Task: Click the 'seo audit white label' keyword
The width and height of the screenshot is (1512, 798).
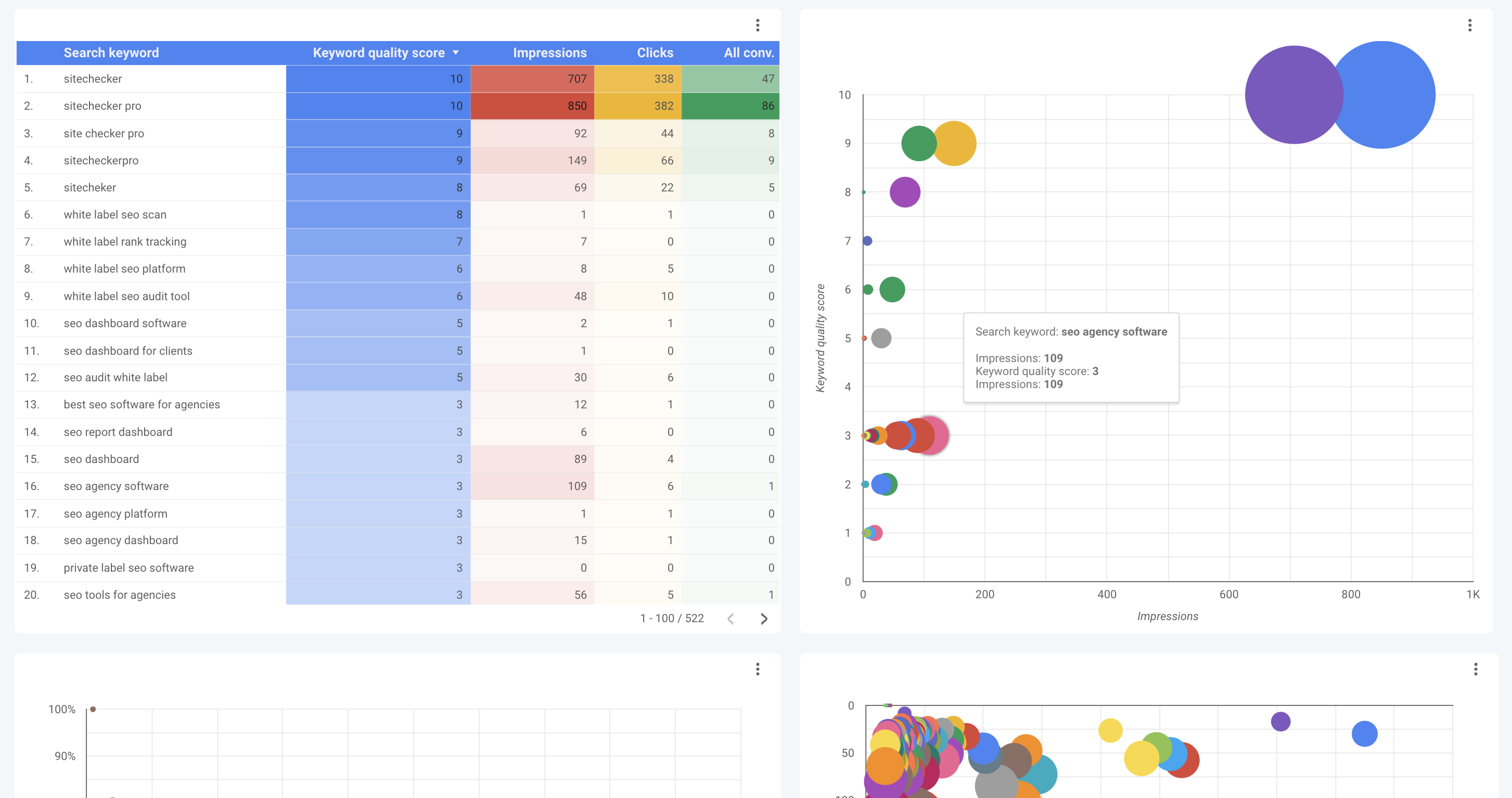Action: 116,377
